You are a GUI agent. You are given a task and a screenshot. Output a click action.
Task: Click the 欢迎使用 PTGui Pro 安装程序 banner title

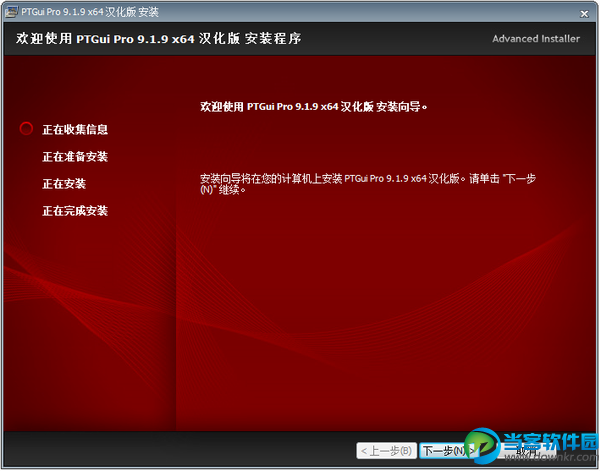[159, 39]
